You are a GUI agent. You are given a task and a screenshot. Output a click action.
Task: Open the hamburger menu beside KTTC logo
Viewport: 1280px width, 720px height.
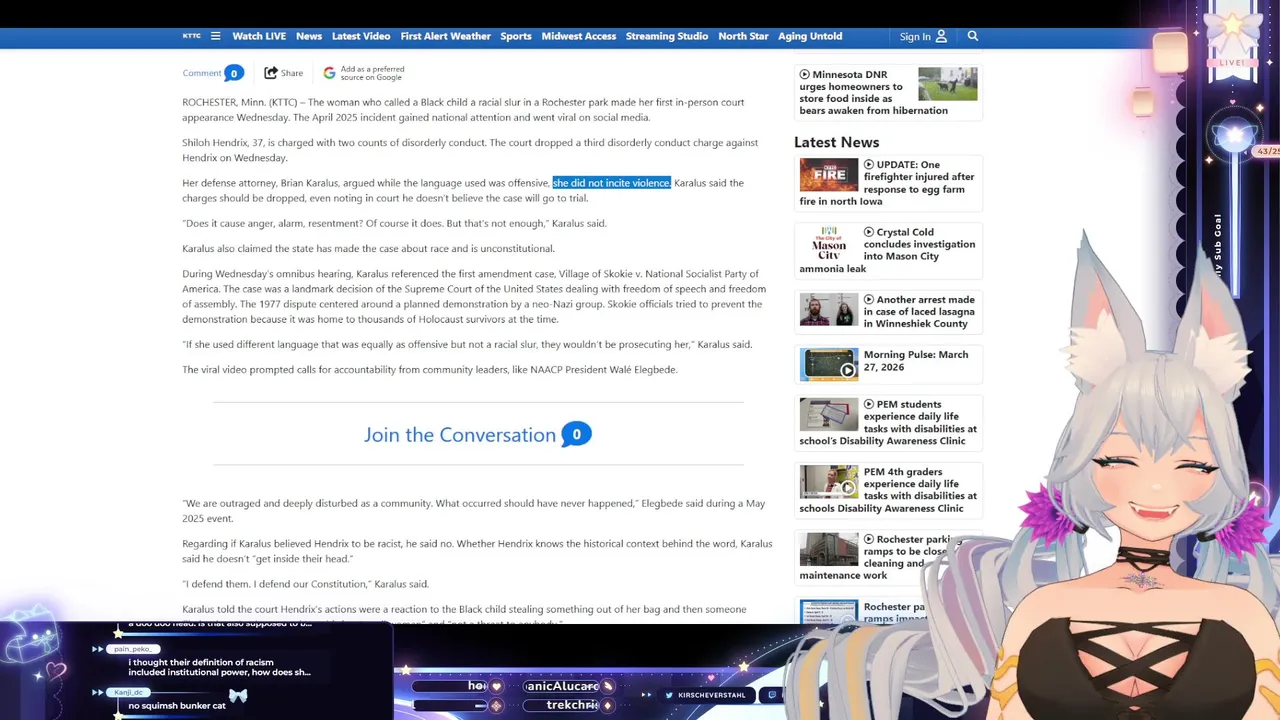pyautogui.click(x=215, y=36)
